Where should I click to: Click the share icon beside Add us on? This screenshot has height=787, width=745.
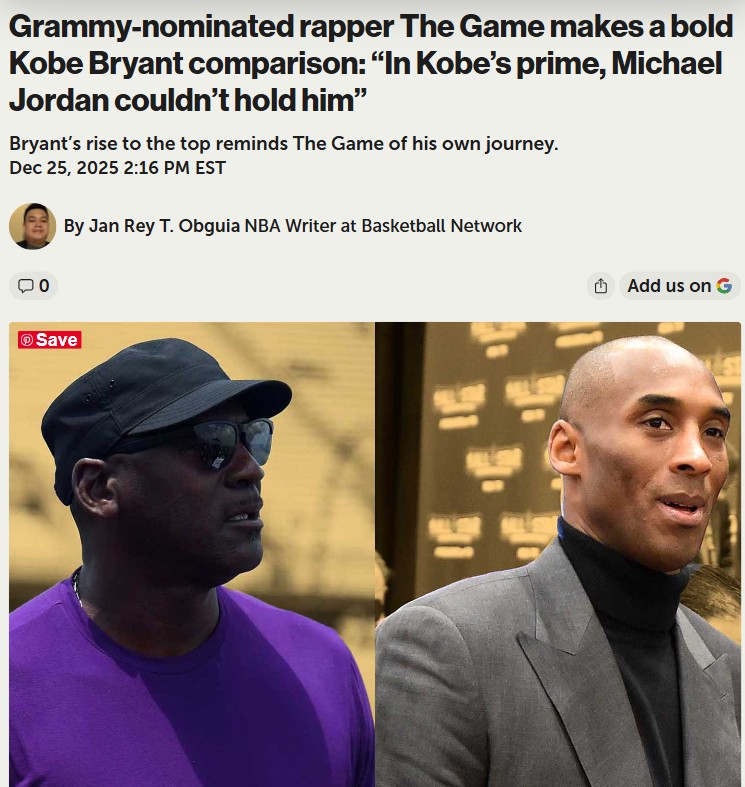pyautogui.click(x=600, y=286)
